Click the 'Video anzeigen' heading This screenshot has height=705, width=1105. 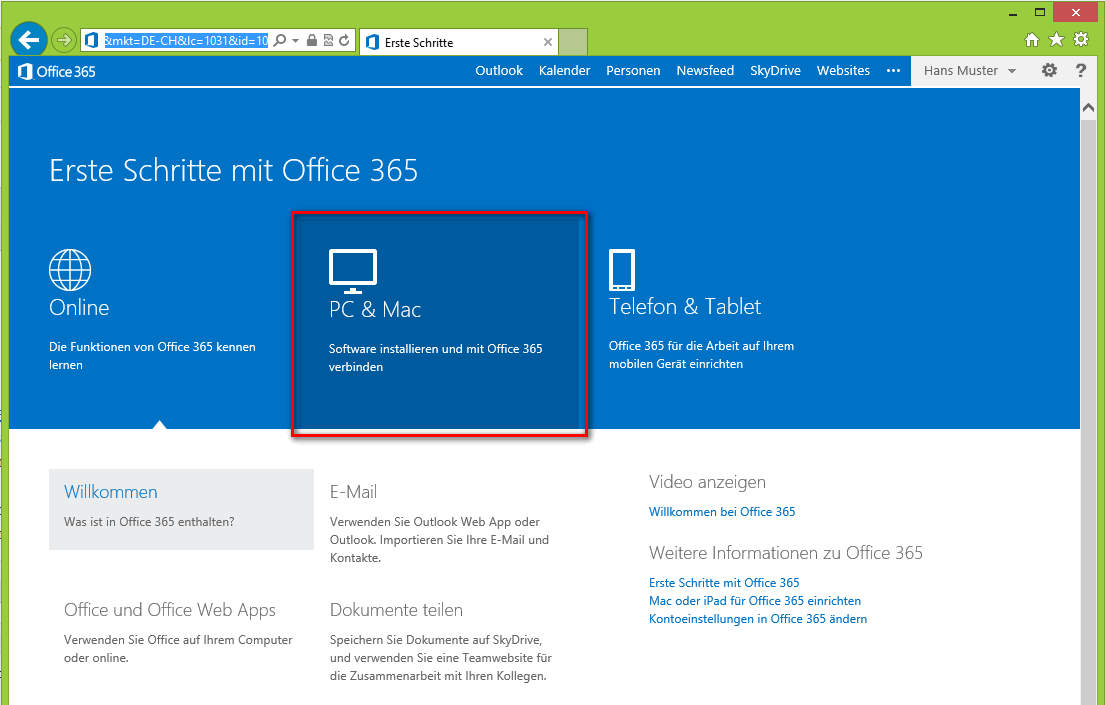707,482
